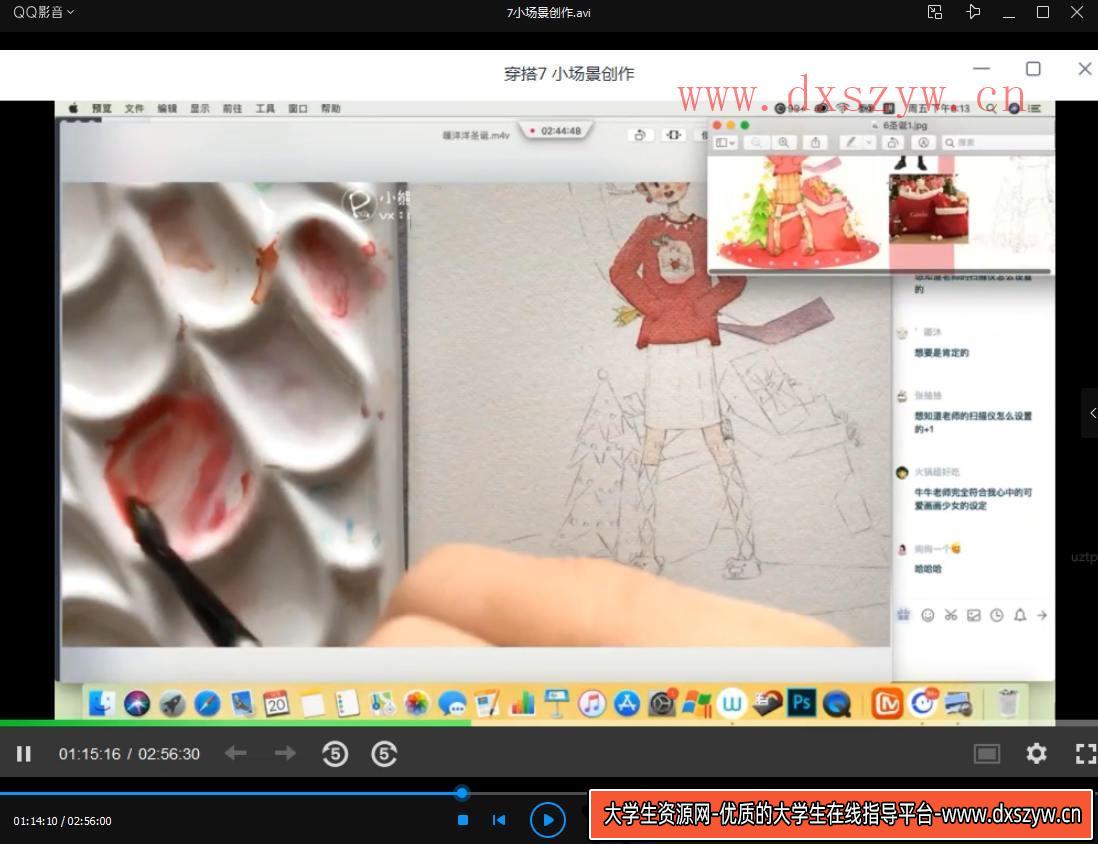Click the round blue play button

pyautogui.click(x=548, y=819)
